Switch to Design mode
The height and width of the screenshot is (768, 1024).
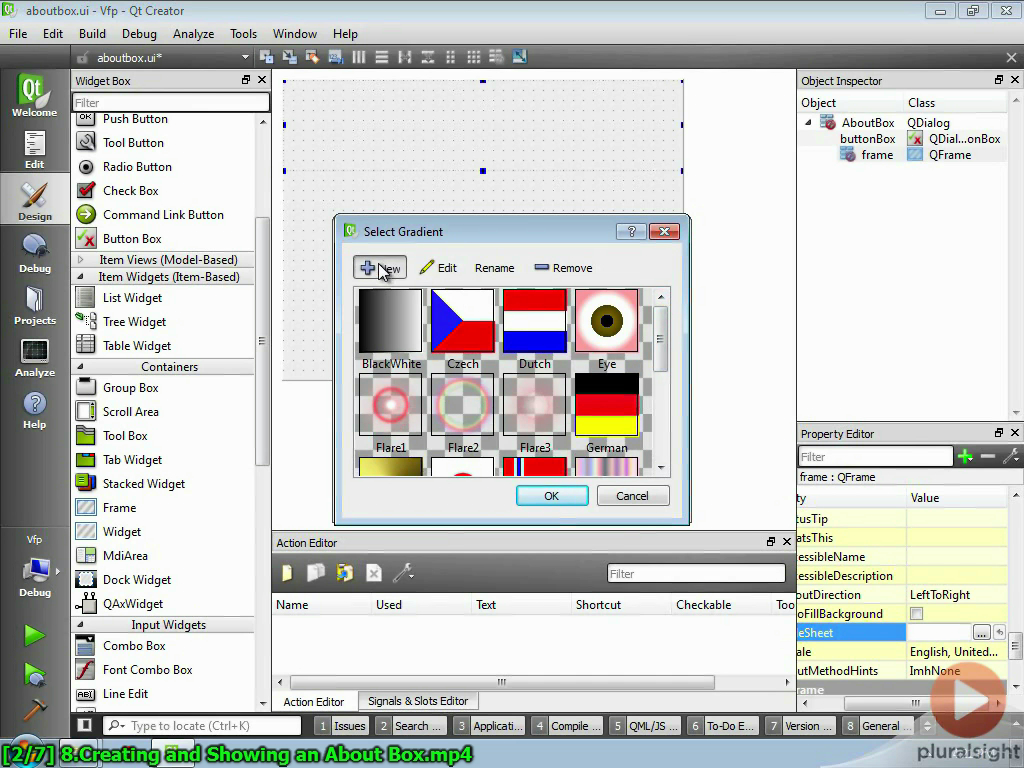(35, 200)
